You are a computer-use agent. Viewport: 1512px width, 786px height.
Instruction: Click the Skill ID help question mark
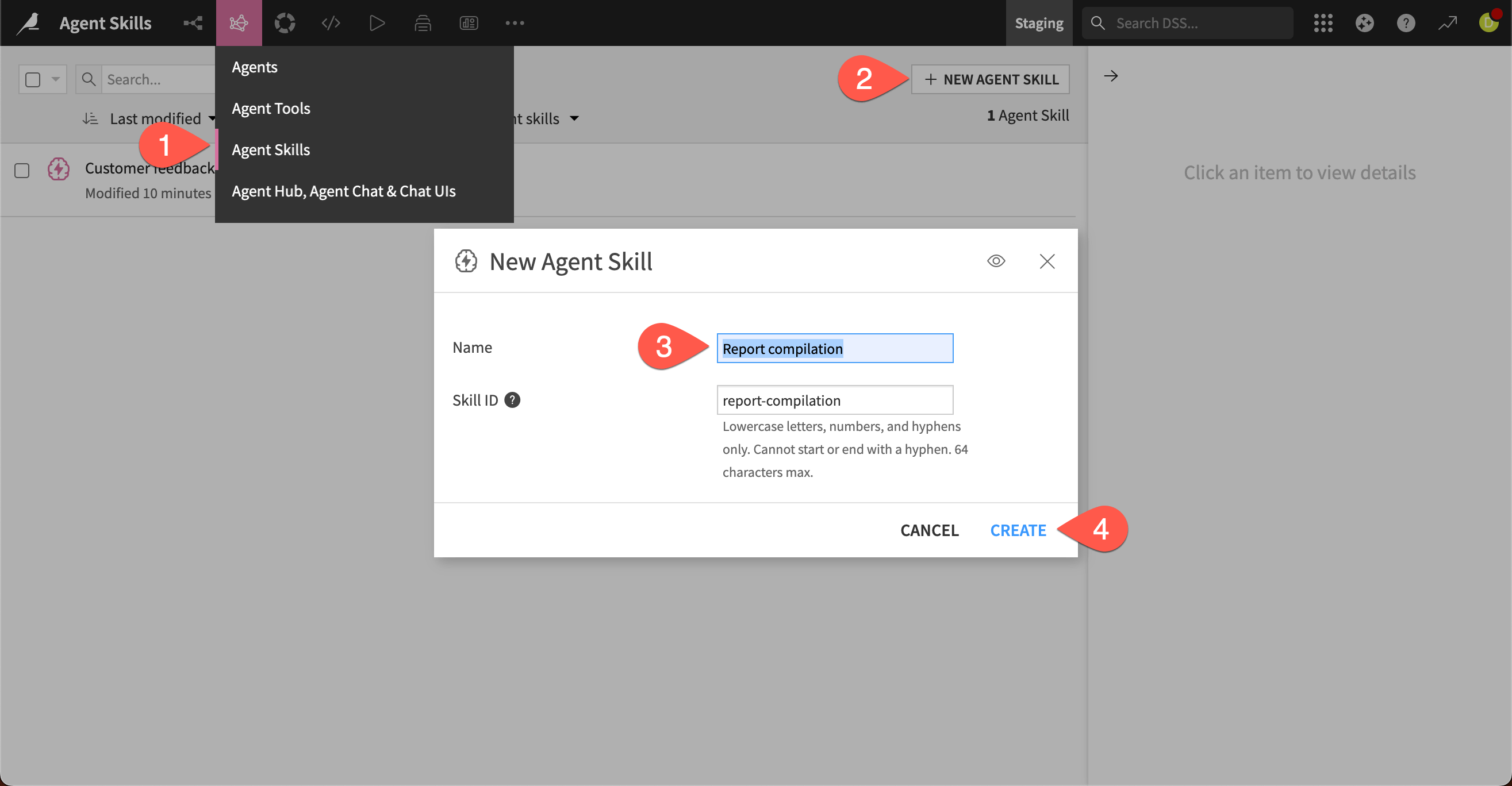512,400
